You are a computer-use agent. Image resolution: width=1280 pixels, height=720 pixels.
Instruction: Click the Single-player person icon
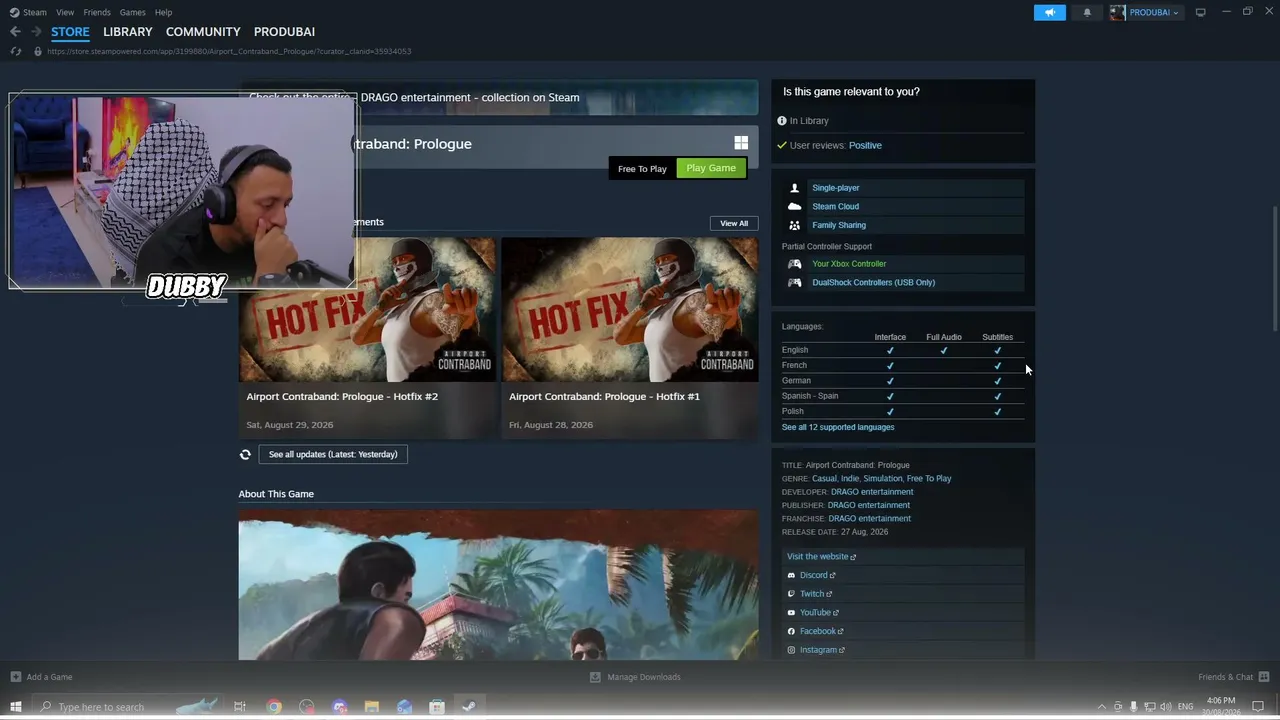click(x=794, y=188)
